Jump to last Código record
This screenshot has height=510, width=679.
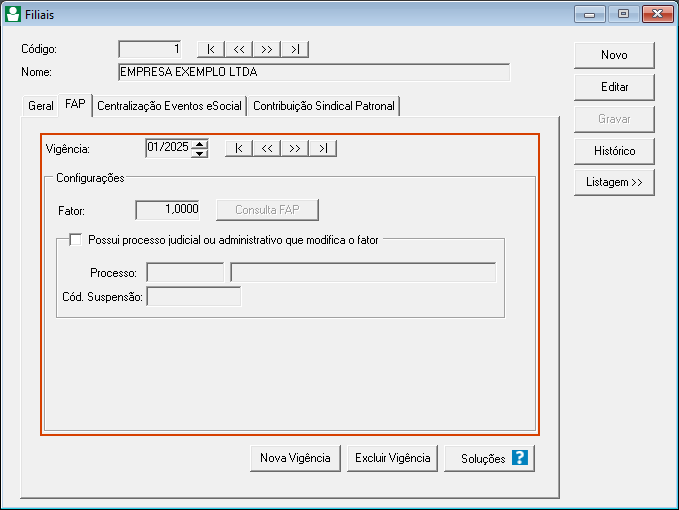tap(295, 49)
